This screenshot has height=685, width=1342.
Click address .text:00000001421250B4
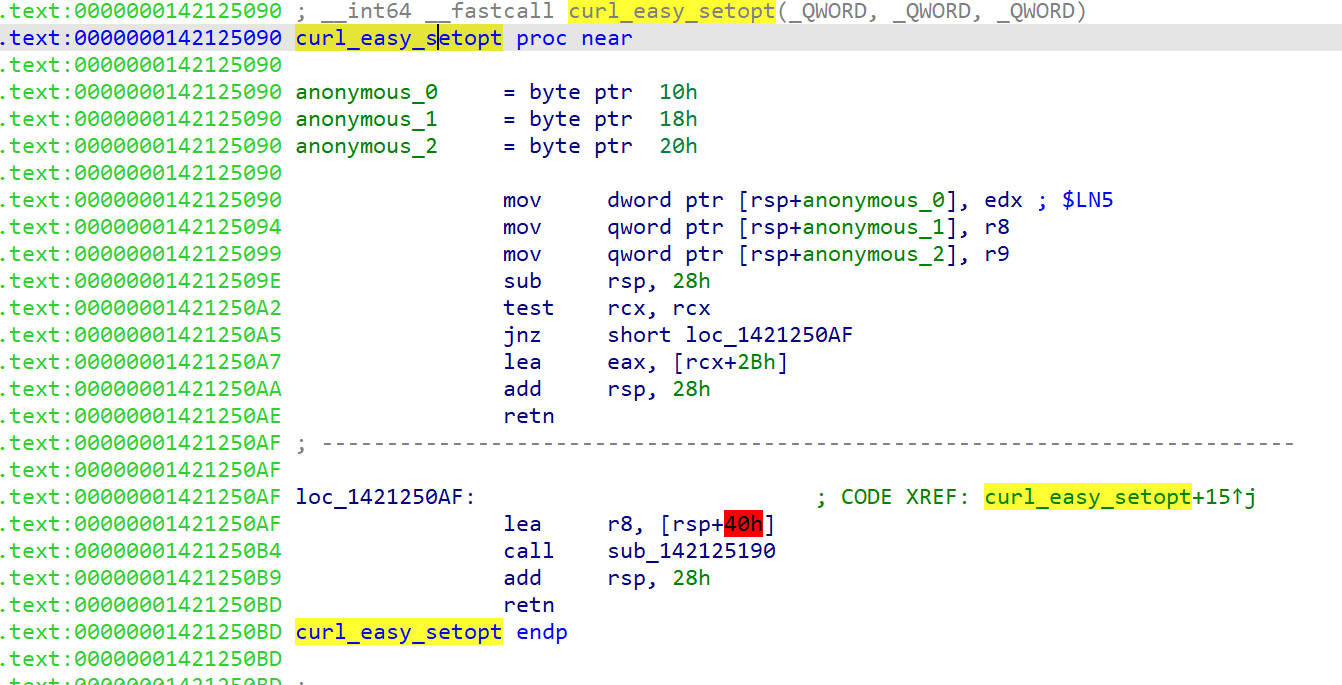point(141,551)
